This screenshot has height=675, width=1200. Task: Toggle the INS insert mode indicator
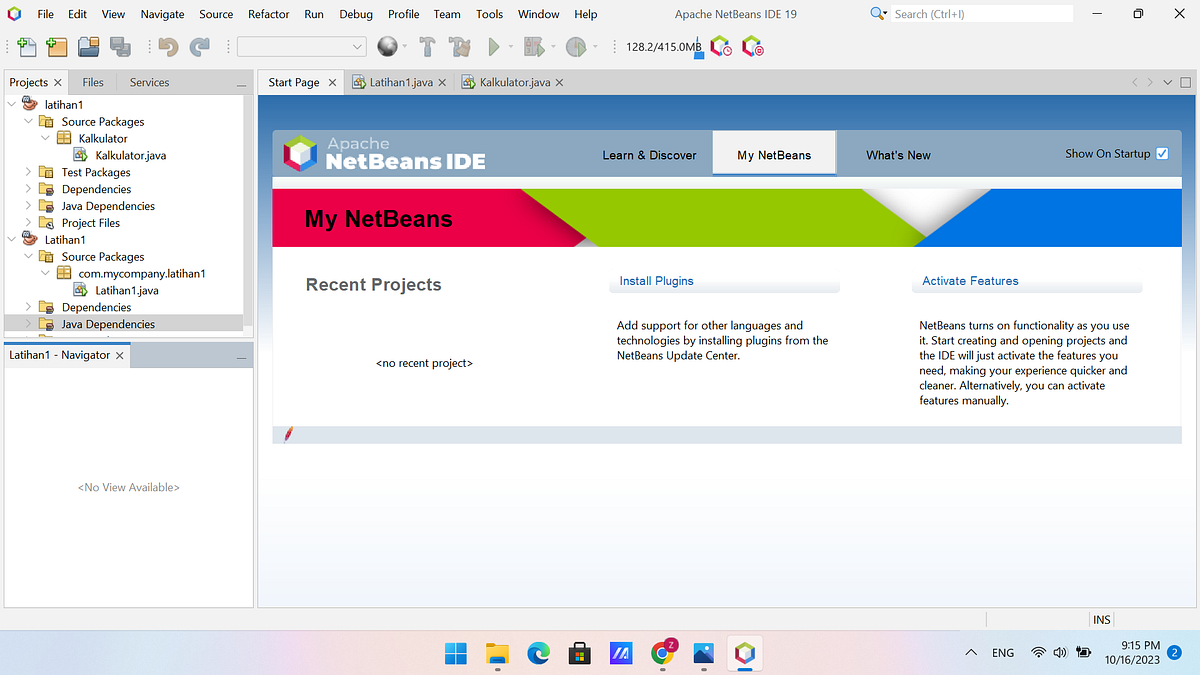tap(1101, 619)
